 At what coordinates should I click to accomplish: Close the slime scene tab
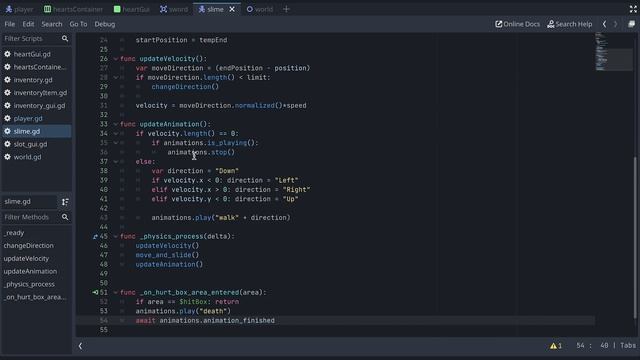click(232, 9)
